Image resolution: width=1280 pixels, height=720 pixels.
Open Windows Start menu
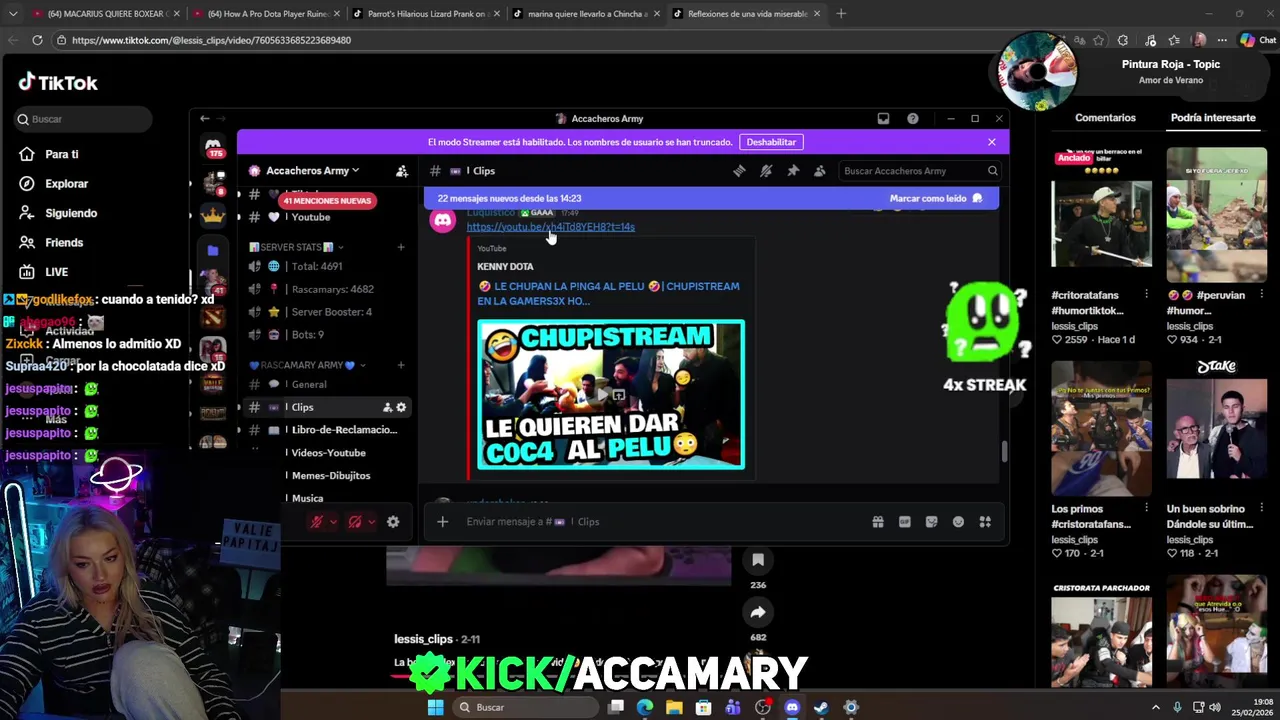(x=435, y=707)
